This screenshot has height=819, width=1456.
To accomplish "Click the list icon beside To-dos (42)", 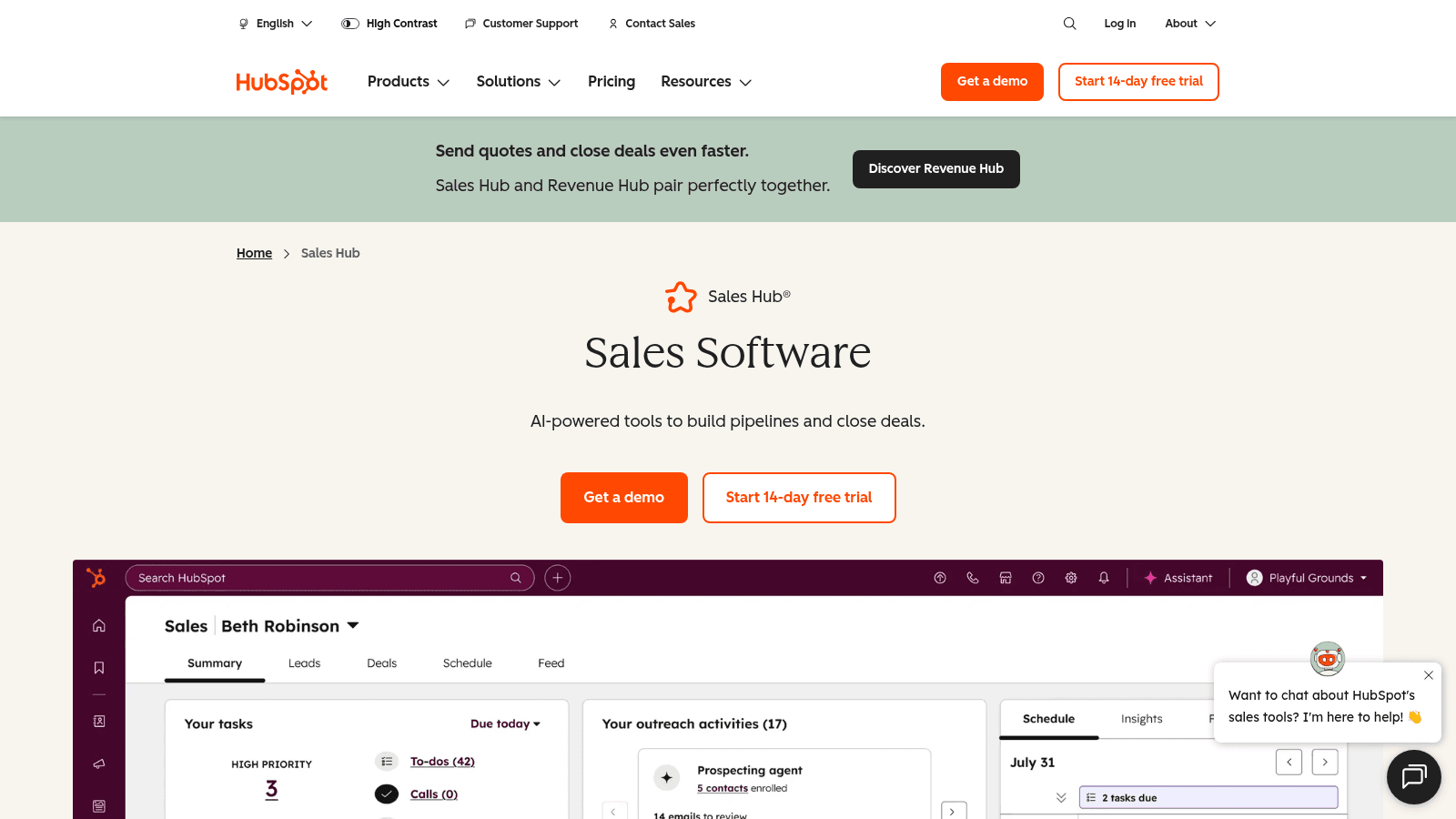I will click(x=387, y=762).
